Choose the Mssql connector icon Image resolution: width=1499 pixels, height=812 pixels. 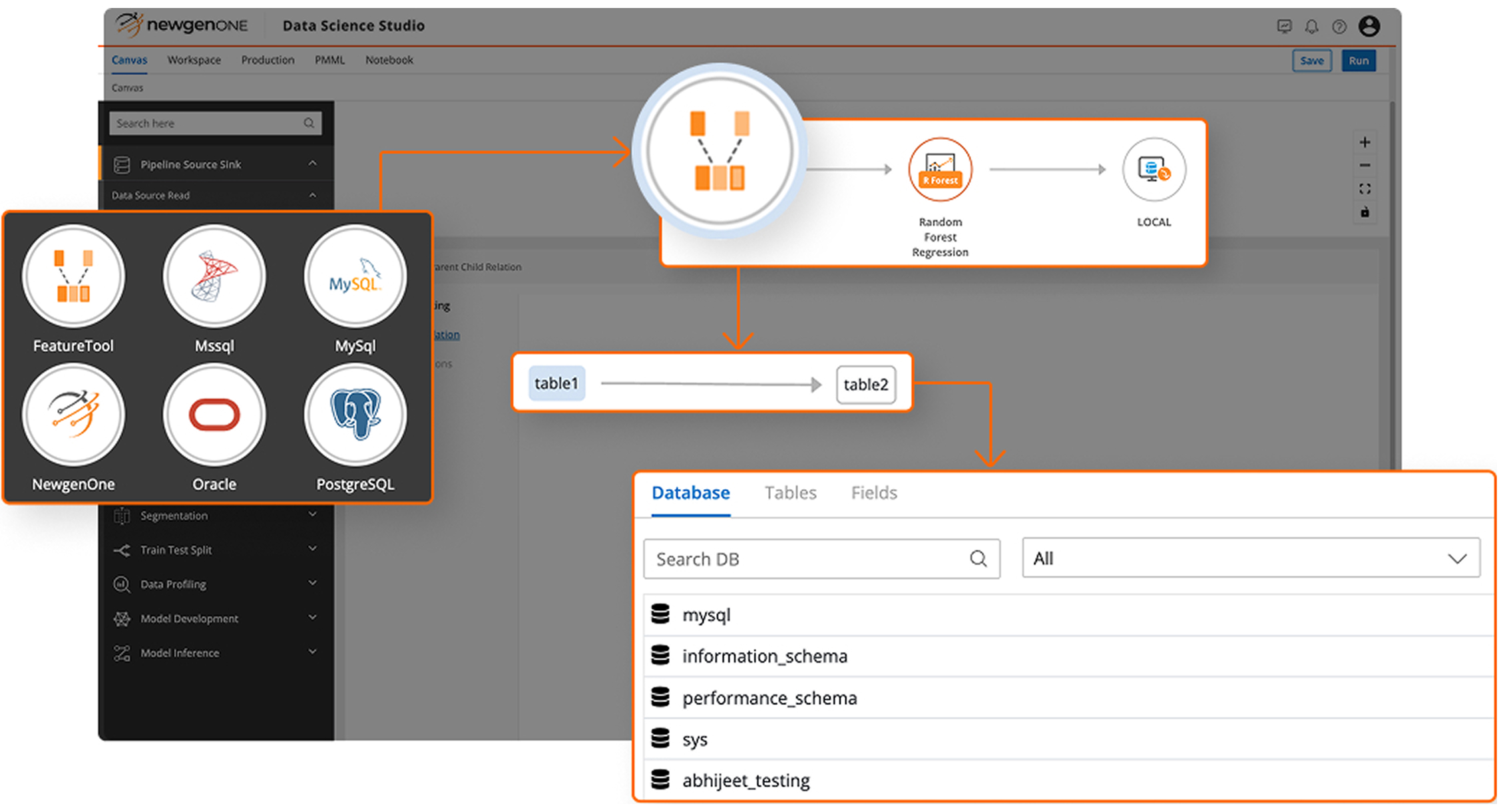[x=214, y=276]
